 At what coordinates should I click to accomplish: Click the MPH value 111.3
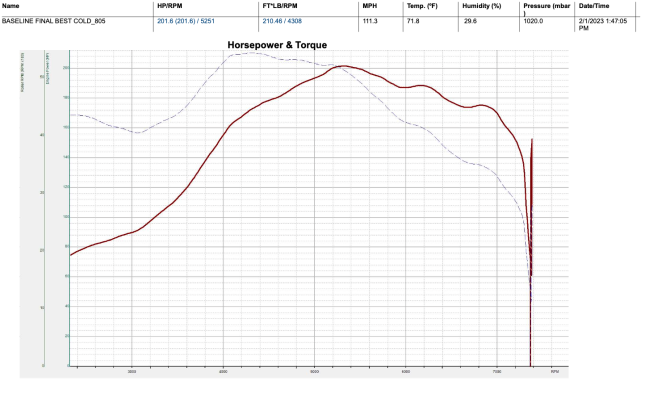(x=370, y=21)
